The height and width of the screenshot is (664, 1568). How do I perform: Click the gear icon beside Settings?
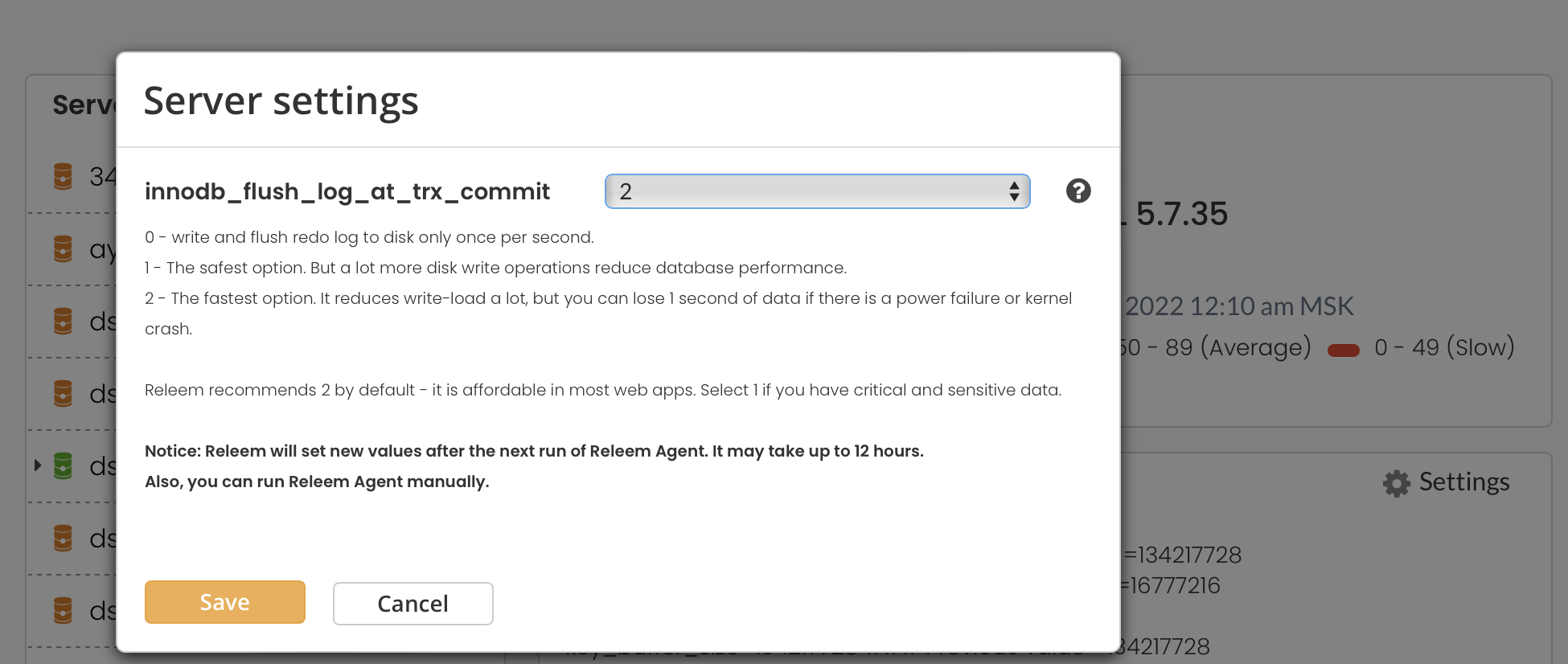coord(1397,483)
